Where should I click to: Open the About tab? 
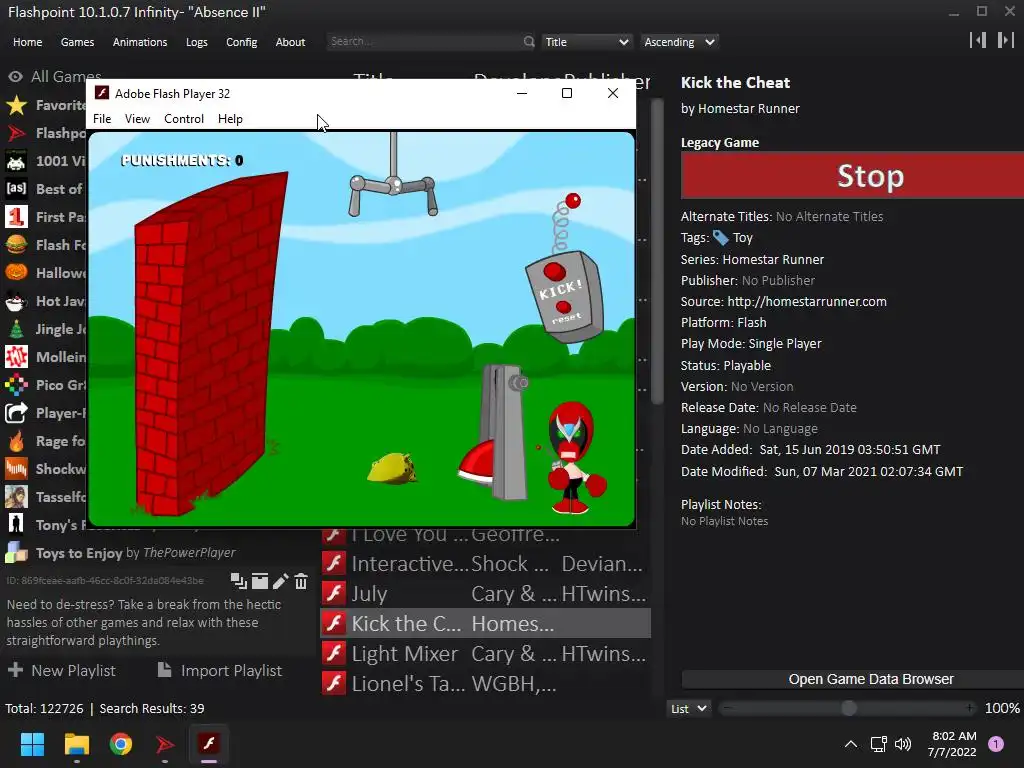[290, 42]
